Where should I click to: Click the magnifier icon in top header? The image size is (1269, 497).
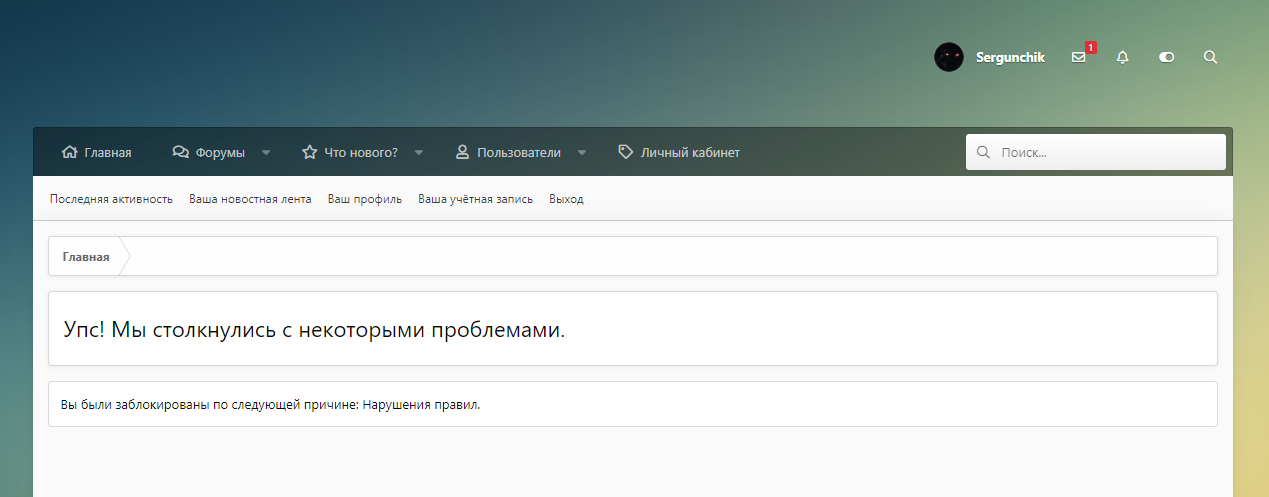click(x=1210, y=58)
